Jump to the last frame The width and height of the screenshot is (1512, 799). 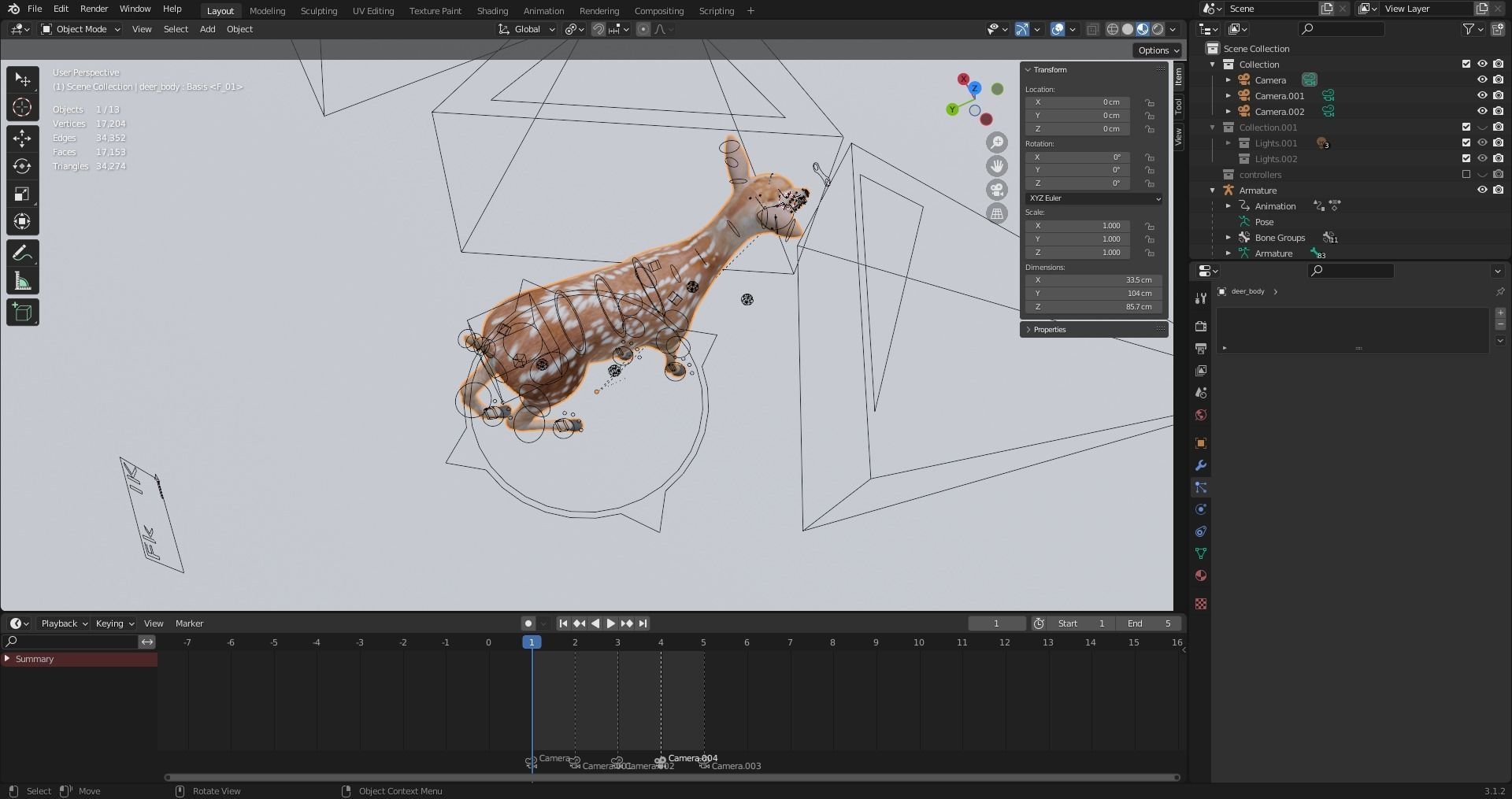click(643, 623)
